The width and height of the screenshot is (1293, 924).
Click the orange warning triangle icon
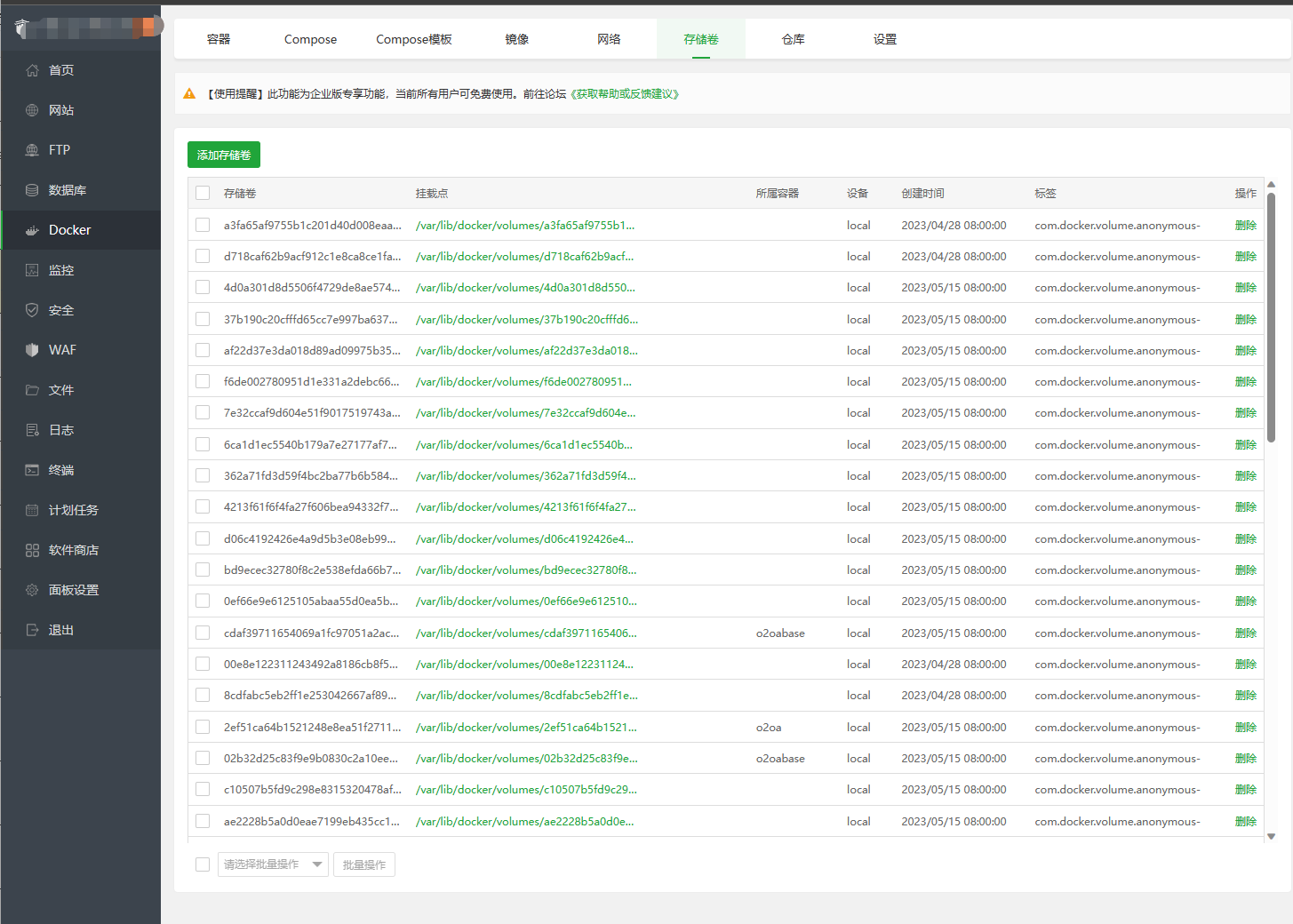(189, 93)
